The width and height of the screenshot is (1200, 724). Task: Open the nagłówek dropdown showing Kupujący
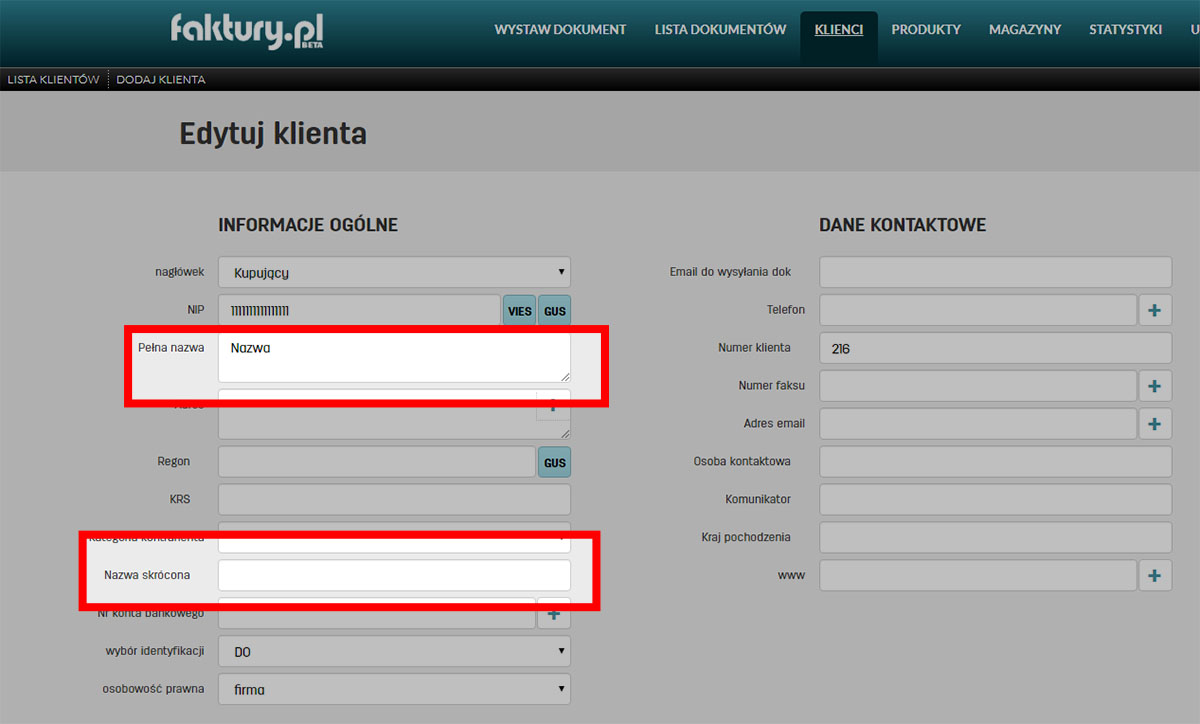click(x=394, y=272)
